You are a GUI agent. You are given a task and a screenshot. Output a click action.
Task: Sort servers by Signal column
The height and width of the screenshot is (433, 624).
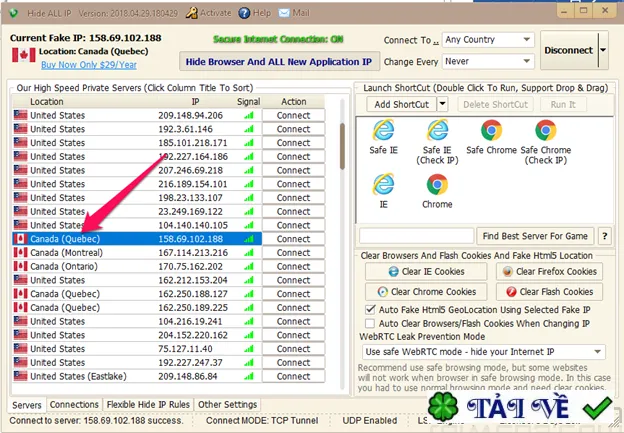pyautogui.click(x=248, y=102)
